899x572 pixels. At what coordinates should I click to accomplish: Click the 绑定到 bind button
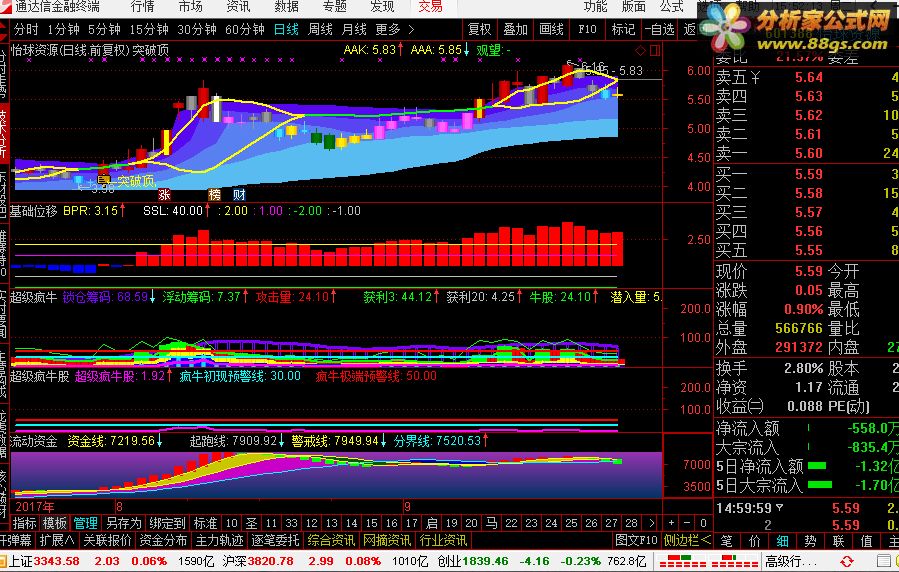point(167,523)
